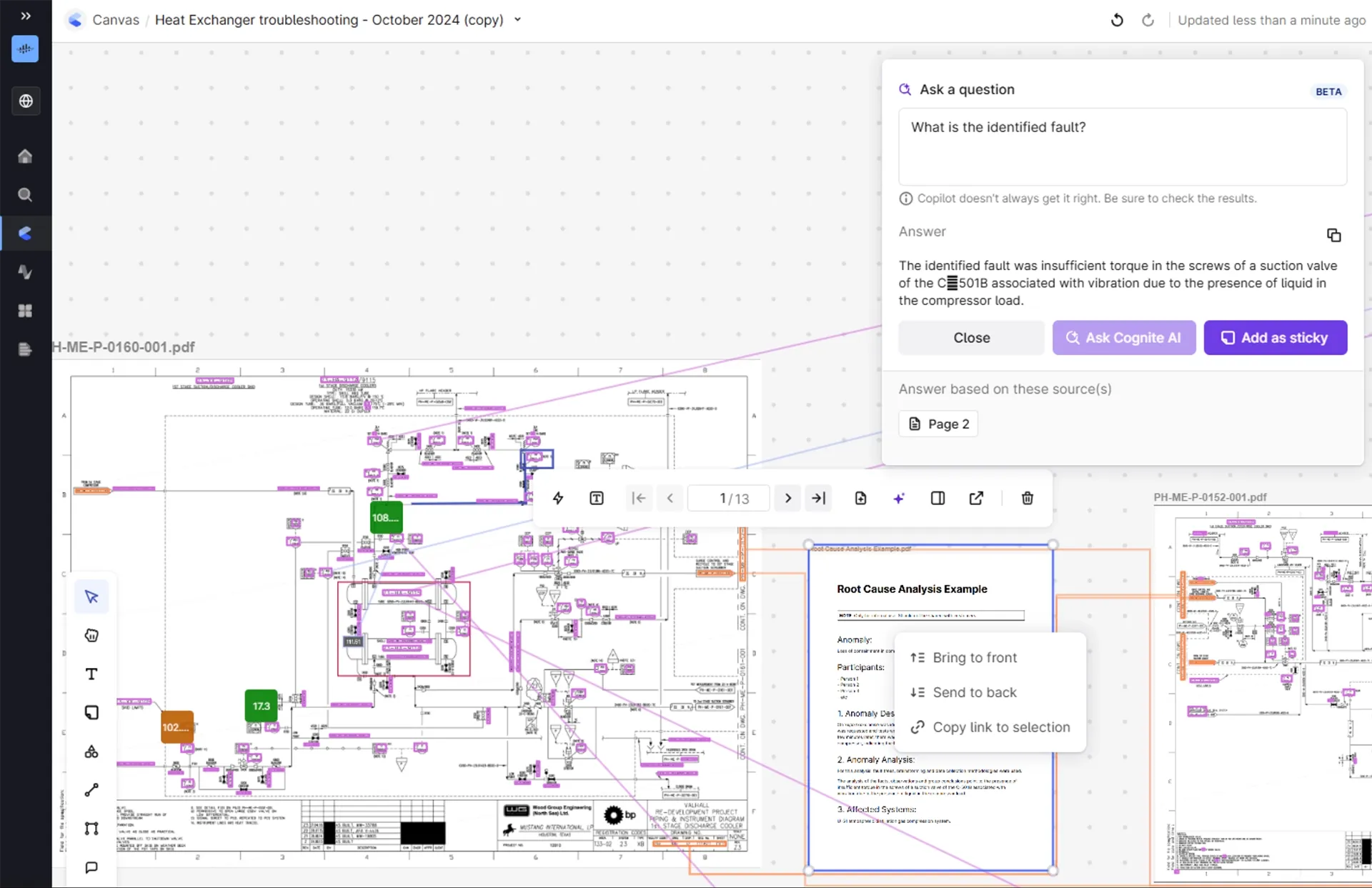Delete the selected document with trash icon
1372x888 pixels.
(x=1028, y=499)
